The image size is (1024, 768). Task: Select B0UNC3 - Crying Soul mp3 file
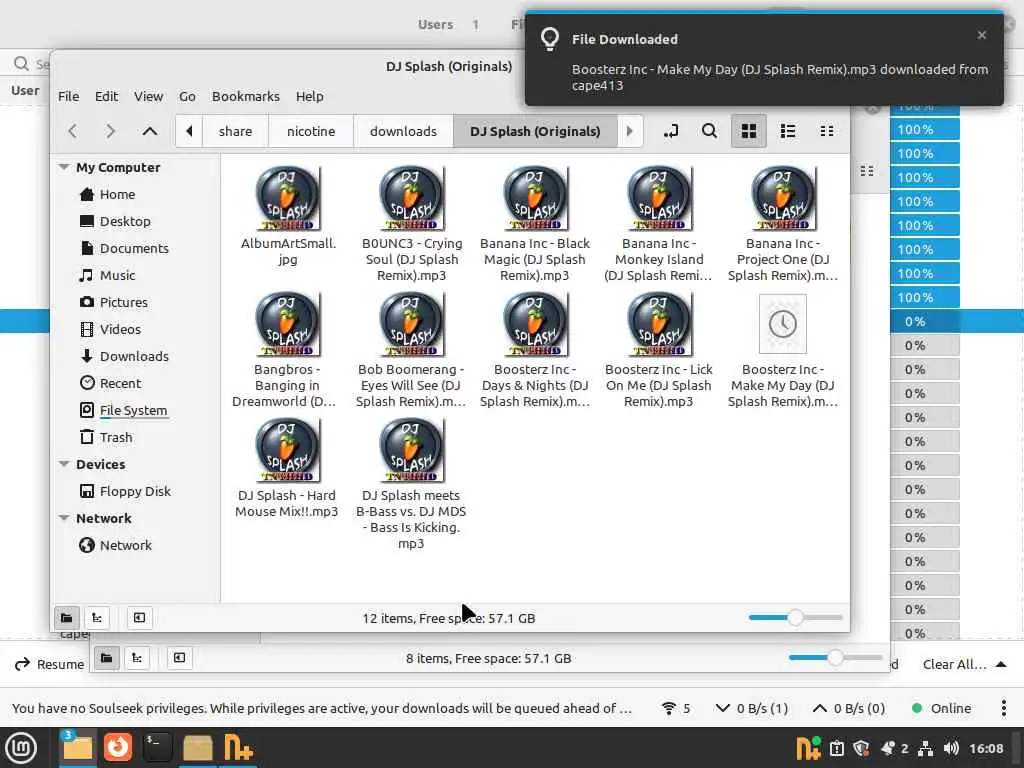click(x=411, y=223)
